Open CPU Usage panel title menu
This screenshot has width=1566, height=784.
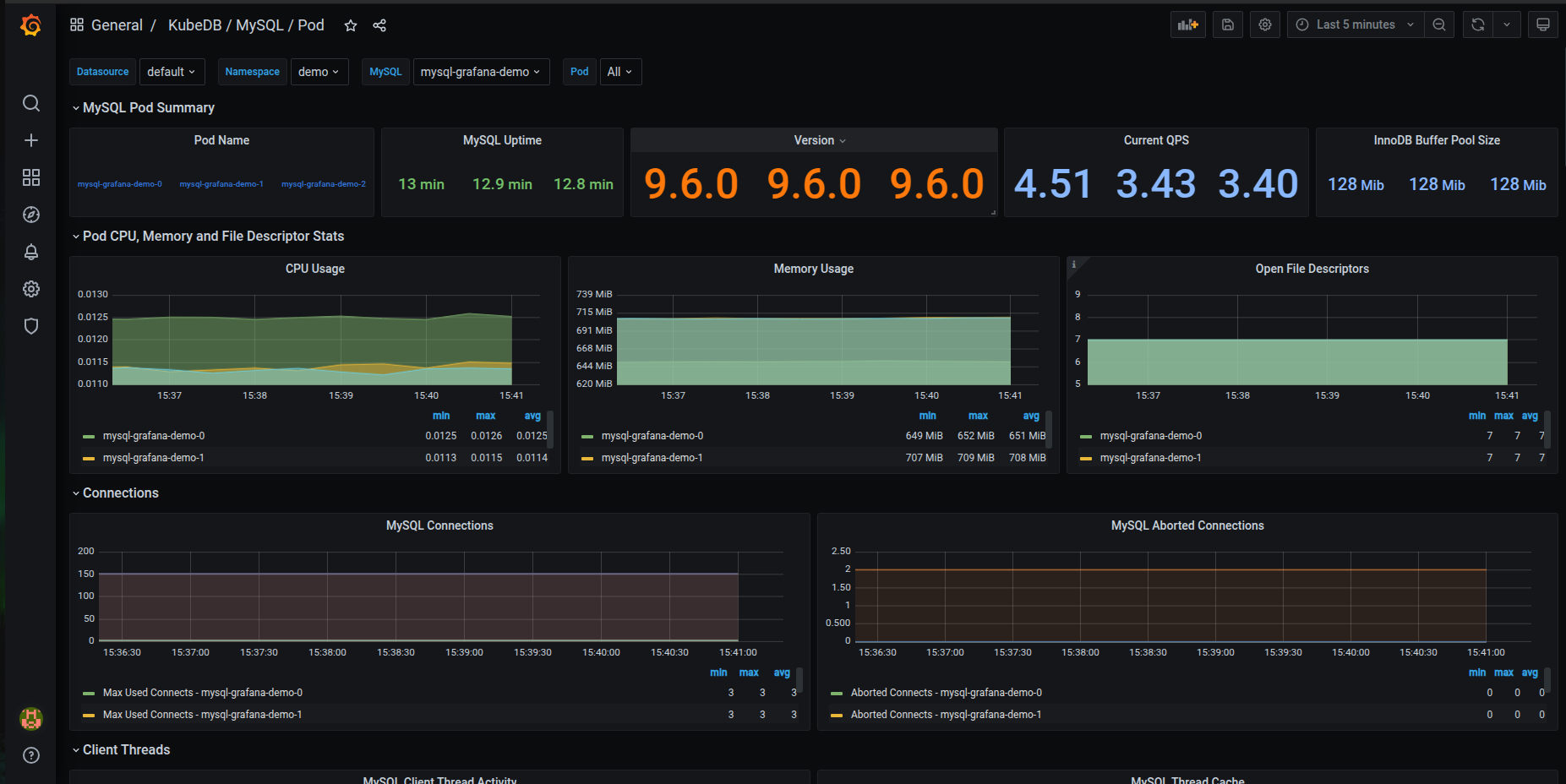coord(315,269)
